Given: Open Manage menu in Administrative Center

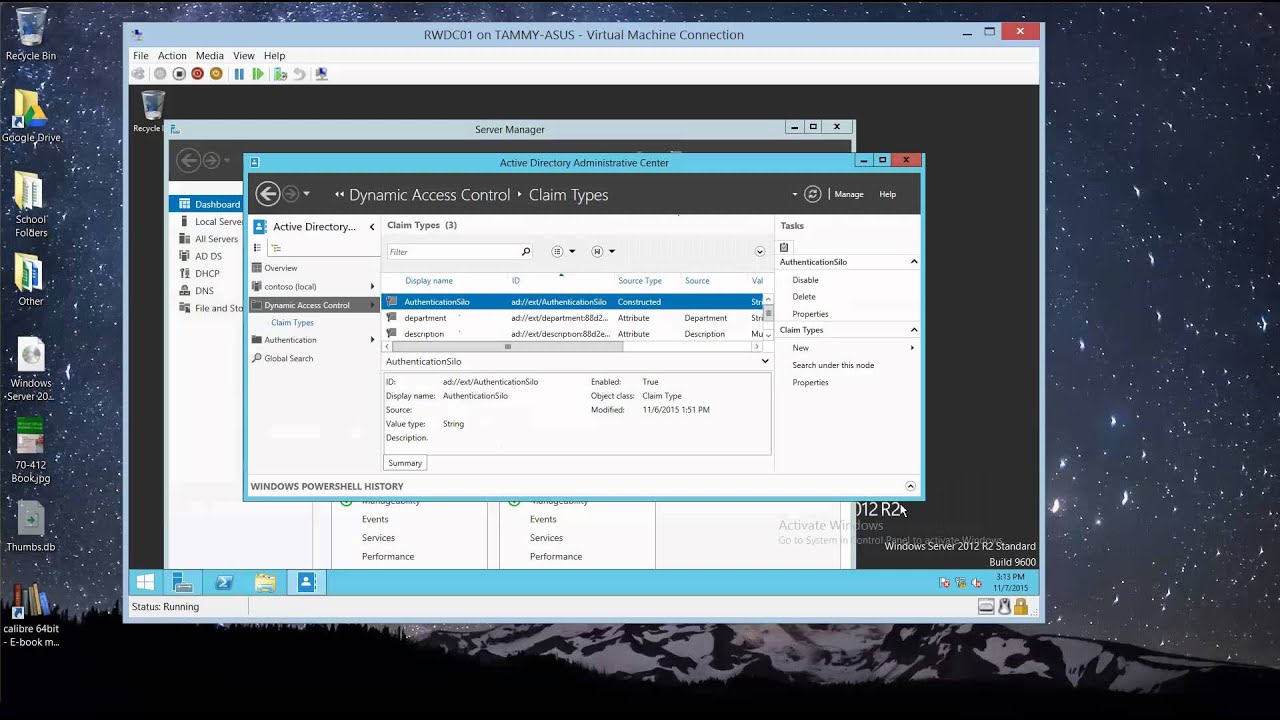Looking at the screenshot, I should [849, 194].
